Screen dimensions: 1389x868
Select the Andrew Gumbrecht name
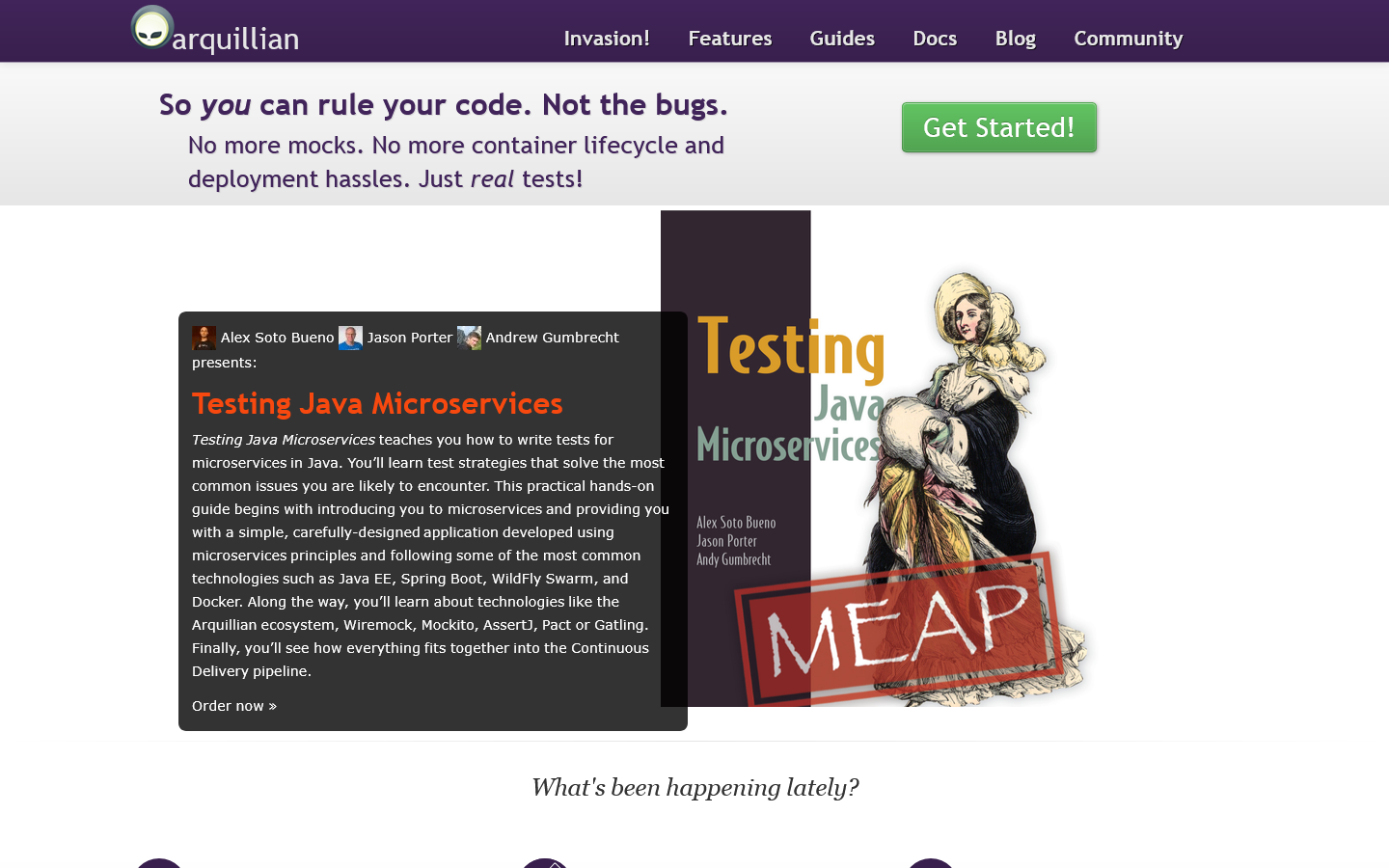point(553,338)
